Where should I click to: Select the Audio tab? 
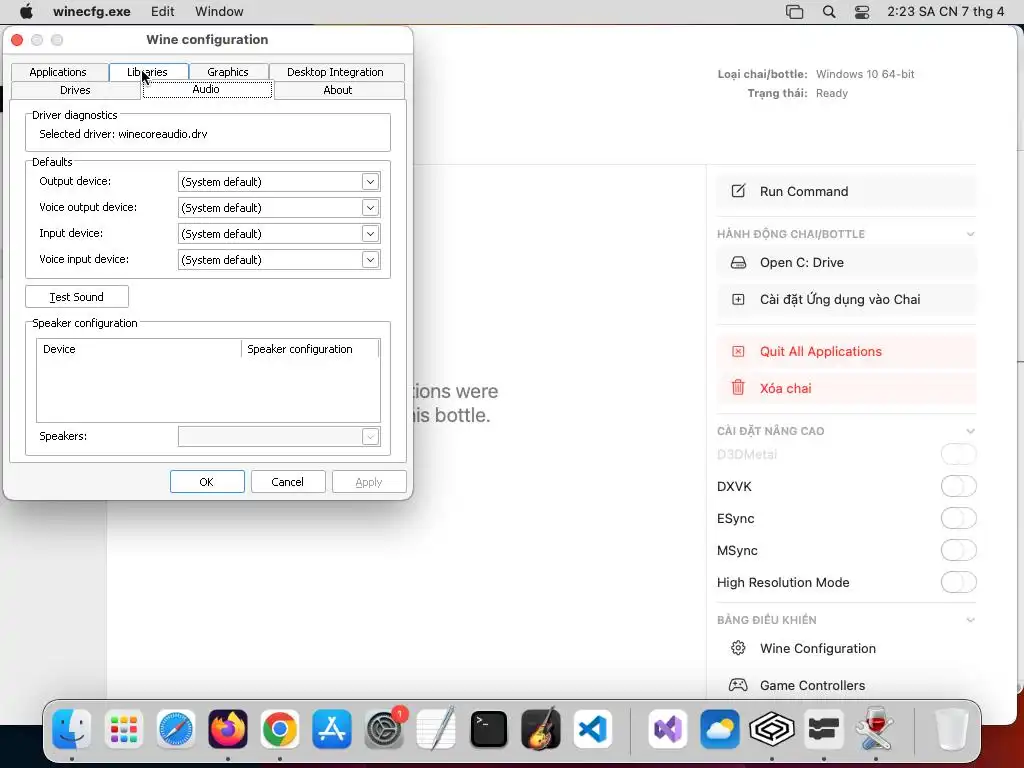point(206,89)
